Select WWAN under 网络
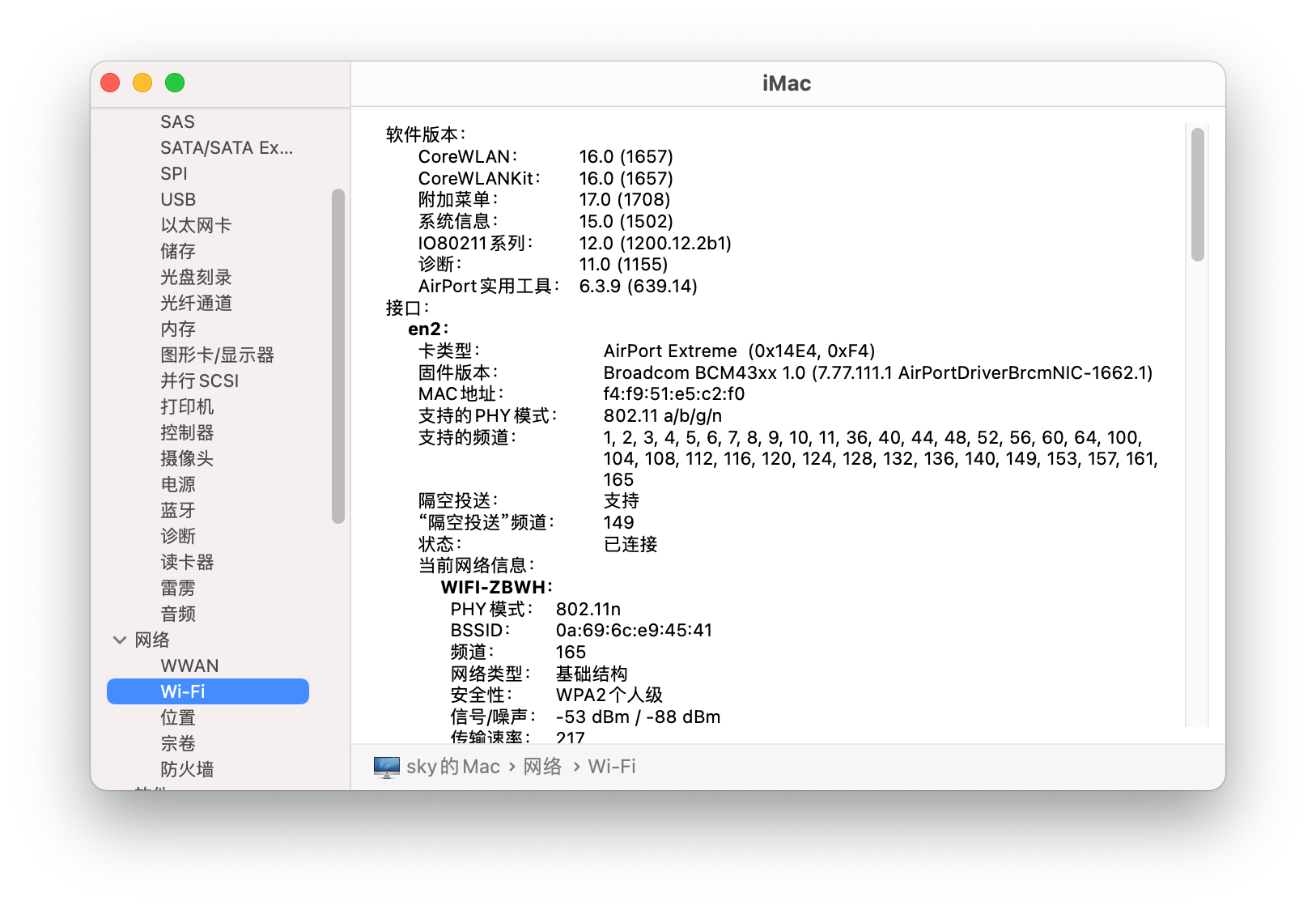The image size is (1316, 910). 189,666
